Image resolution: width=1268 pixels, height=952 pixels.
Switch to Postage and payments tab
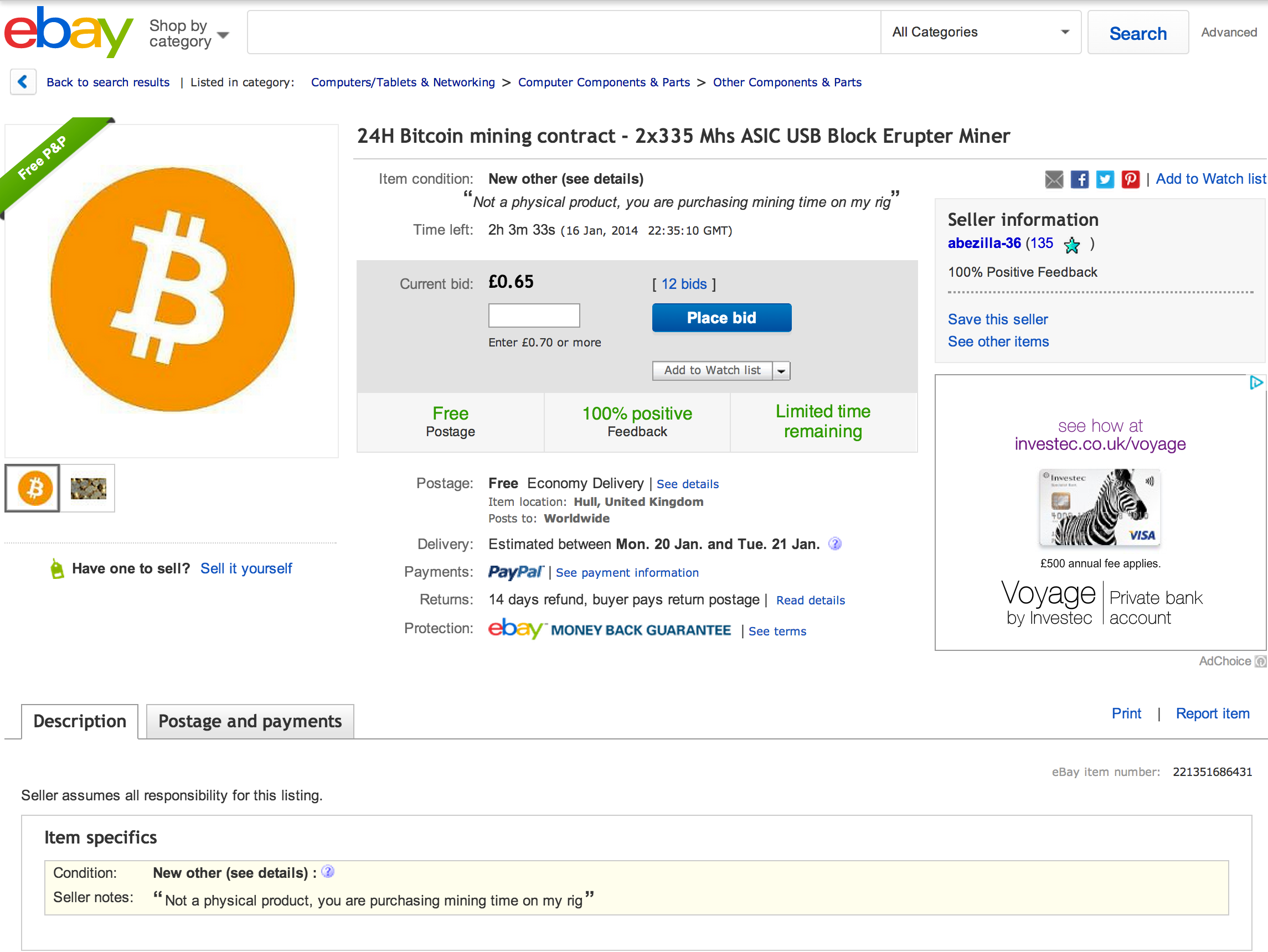250,721
